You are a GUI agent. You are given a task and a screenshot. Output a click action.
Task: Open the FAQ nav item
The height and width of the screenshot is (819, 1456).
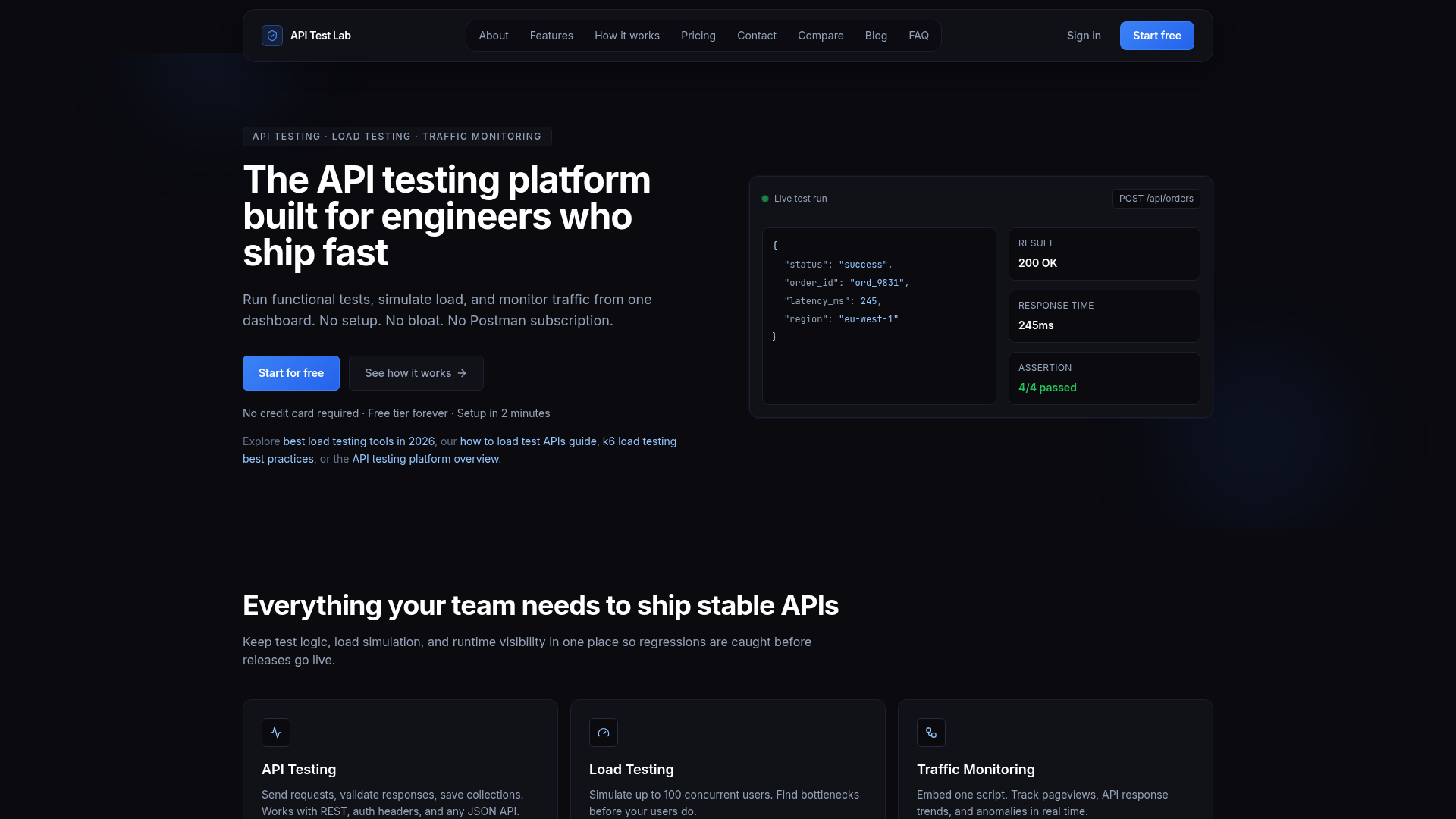click(918, 36)
